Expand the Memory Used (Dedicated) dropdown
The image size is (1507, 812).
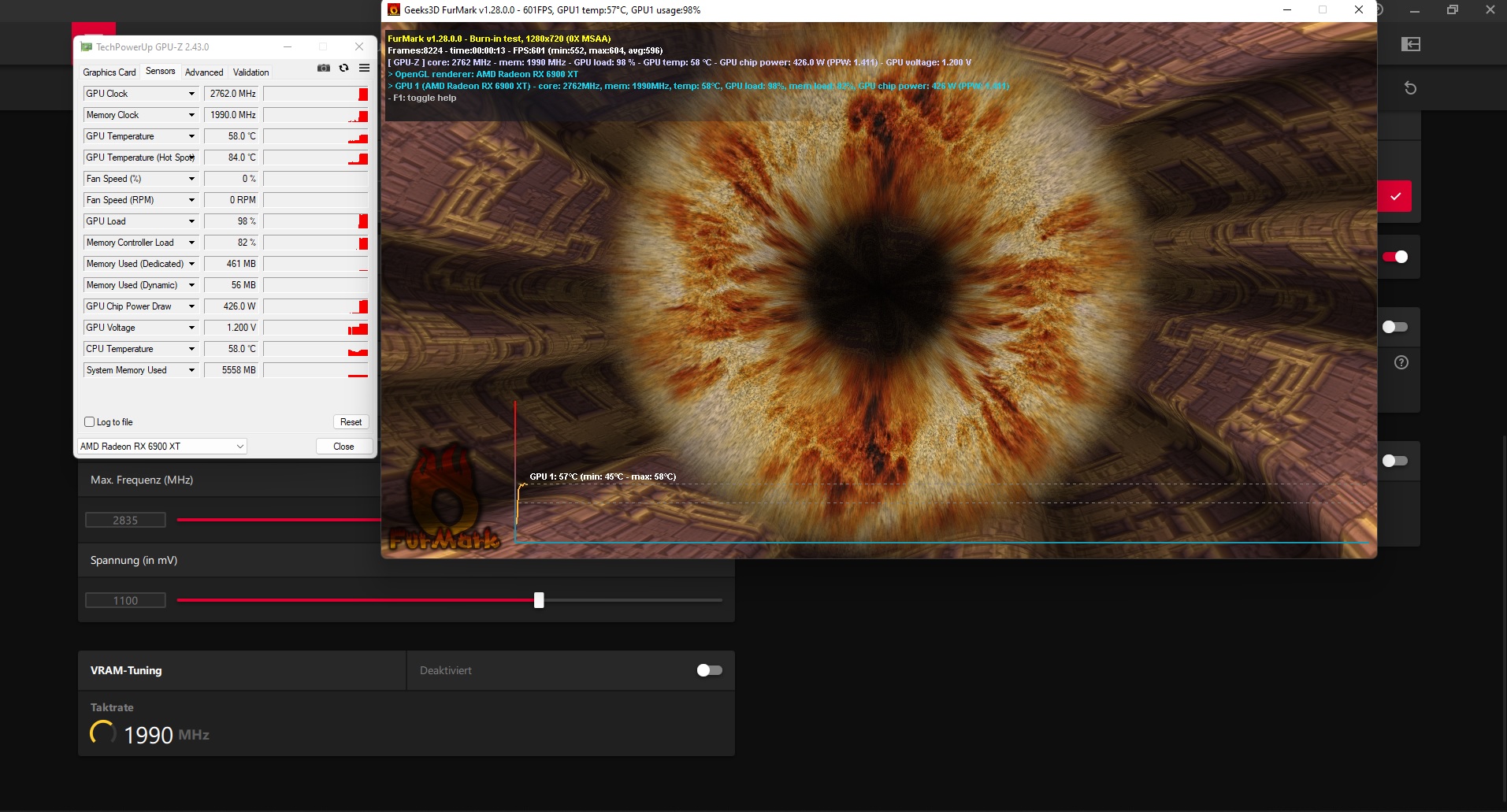click(x=191, y=264)
